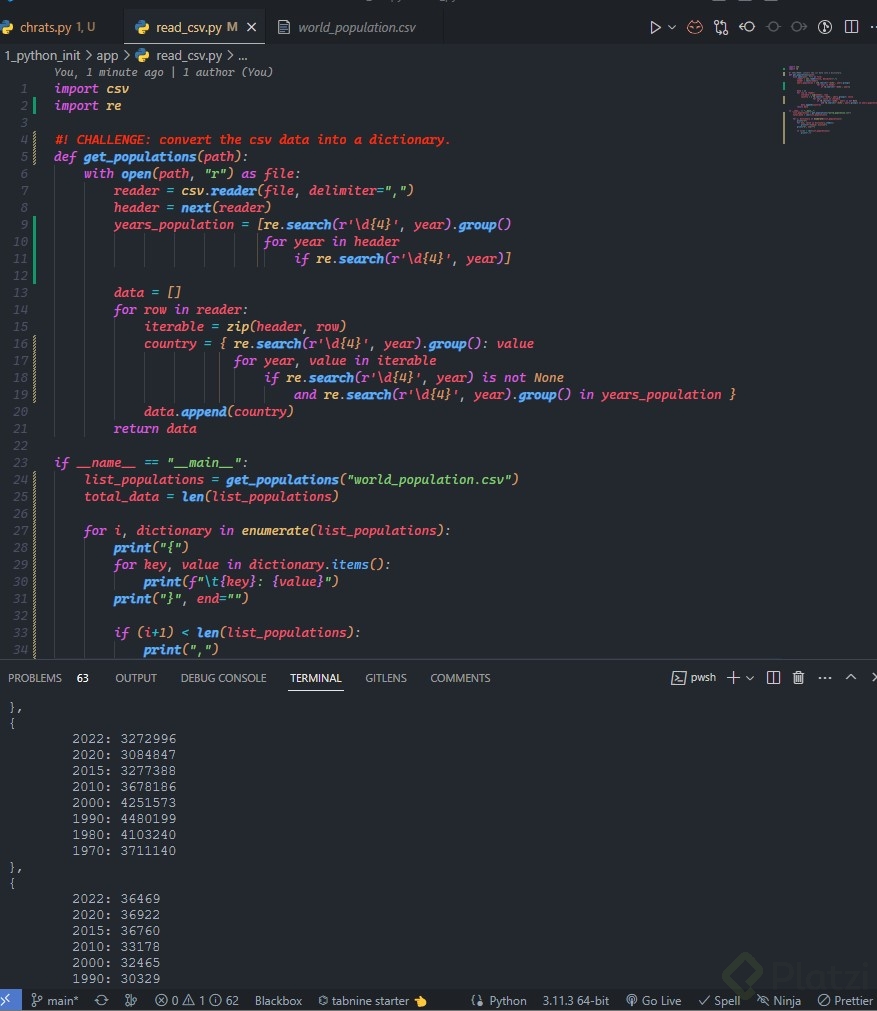Click '2022: 36469' terminal output
877x1011 pixels.
(116, 899)
